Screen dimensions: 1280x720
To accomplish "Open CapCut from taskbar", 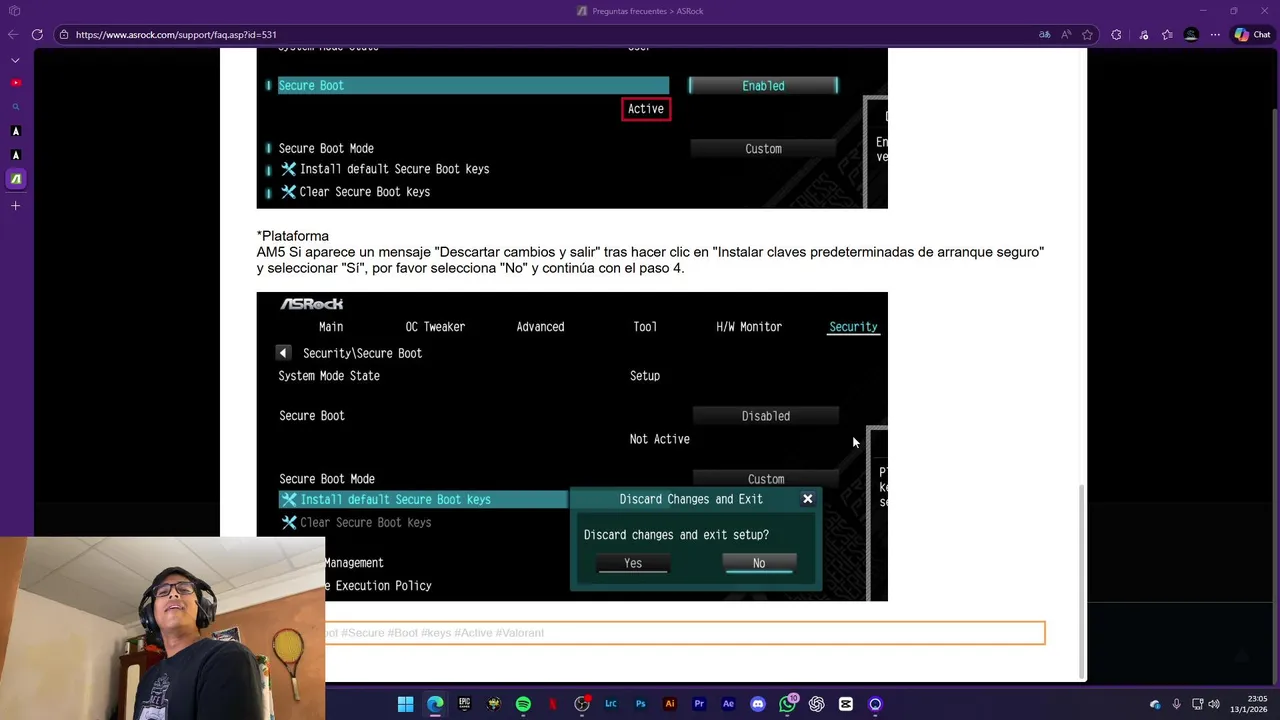I will click(846, 704).
